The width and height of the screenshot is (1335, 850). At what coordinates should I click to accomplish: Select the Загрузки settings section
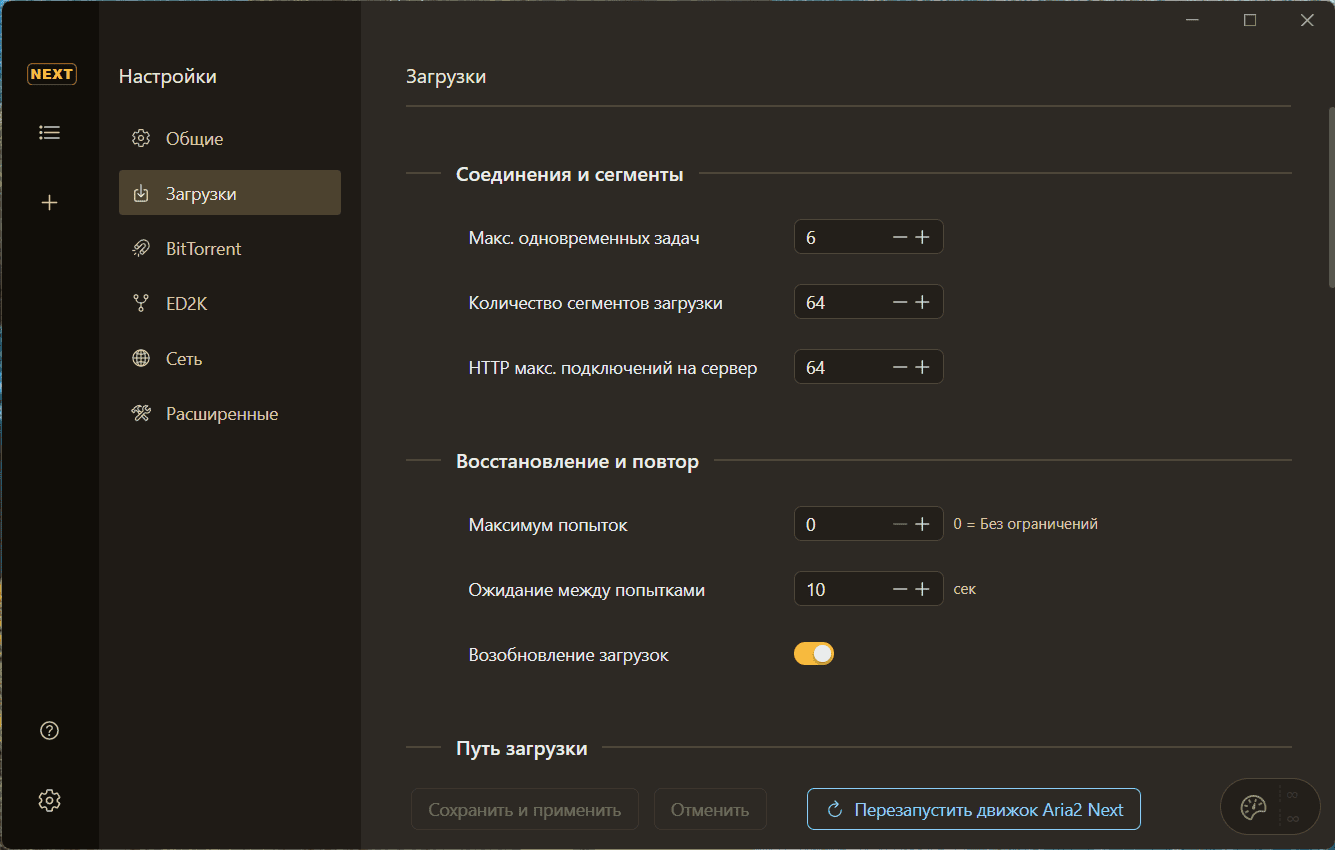(x=230, y=193)
